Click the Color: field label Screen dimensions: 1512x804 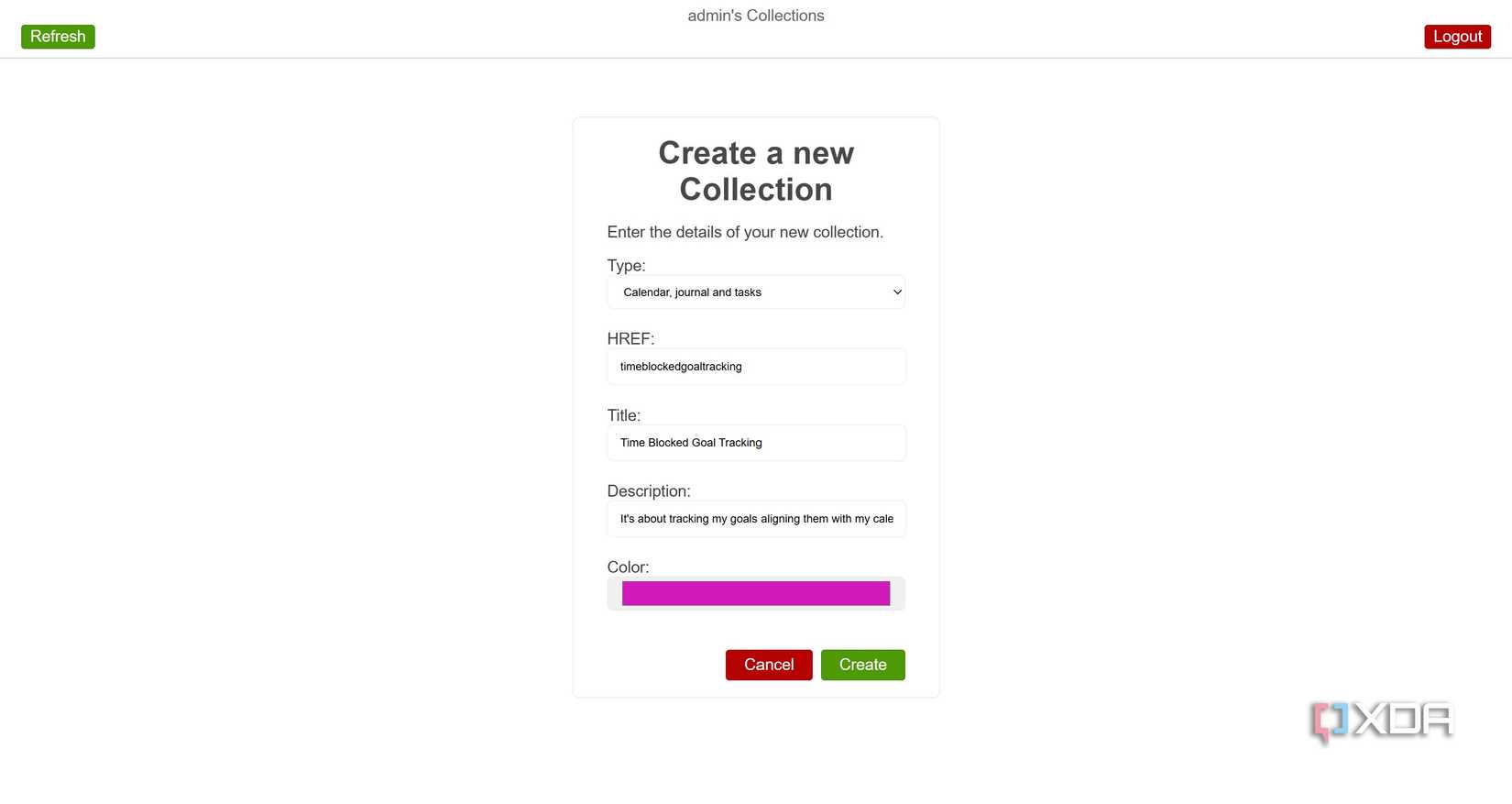click(628, 567)
